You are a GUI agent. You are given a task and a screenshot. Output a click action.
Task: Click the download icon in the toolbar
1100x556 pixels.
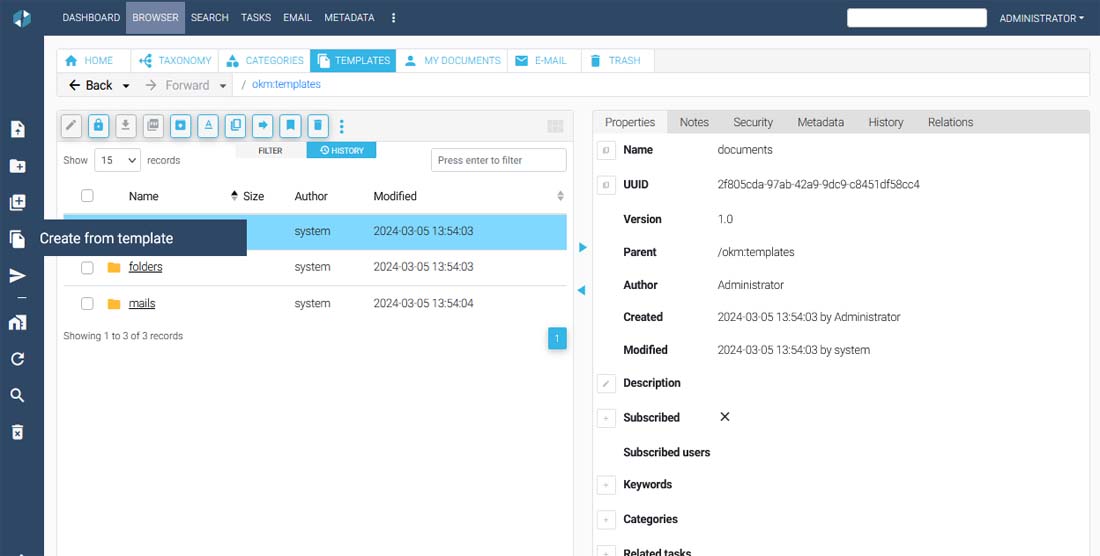[x=126, y=125]
